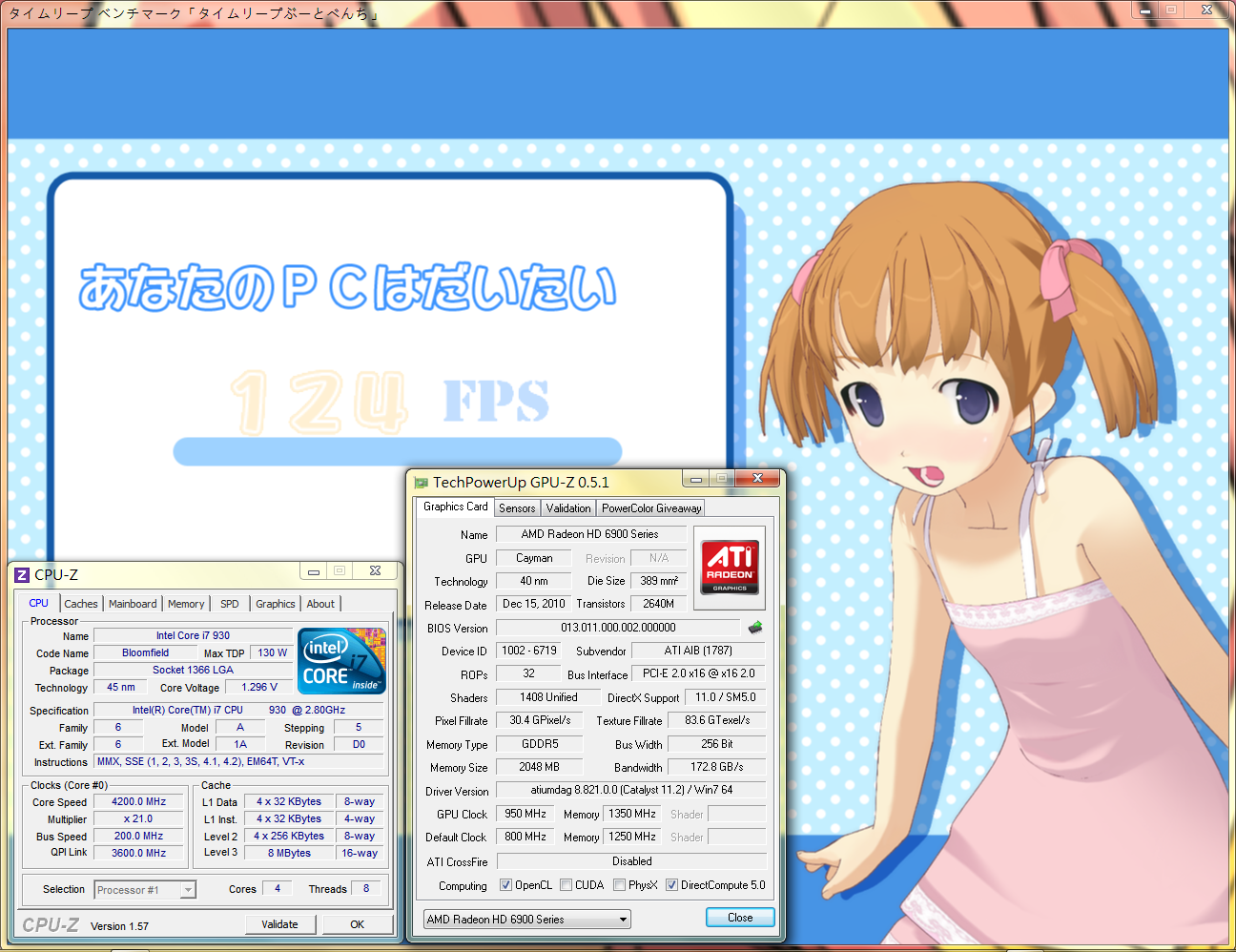This screenshot has width=1236, height=952.
Task: Select the Graphics Card tab in GPU-Z
Action: pos(456,507)
